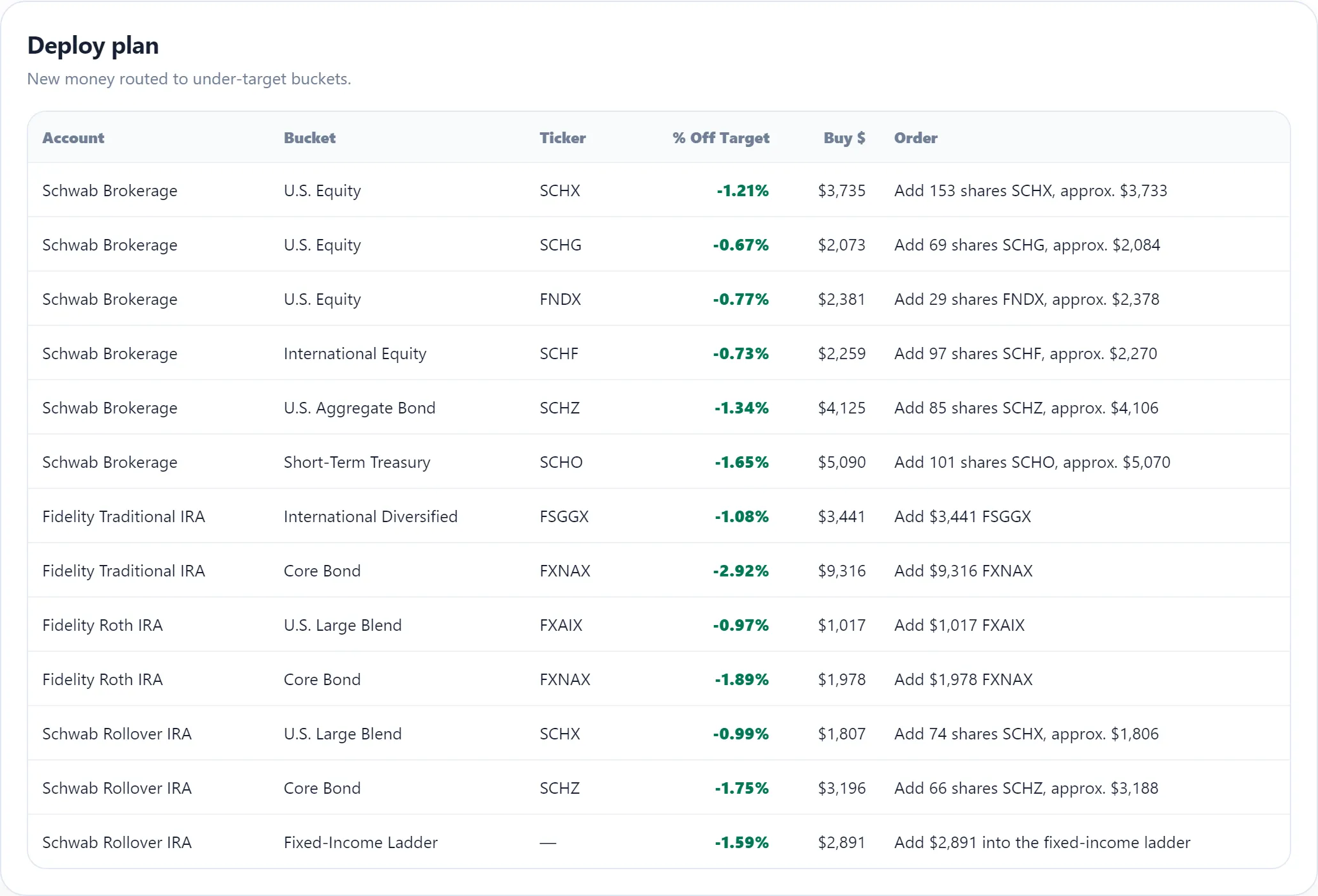Click the -1.89% off target value

tap(741, 679)
